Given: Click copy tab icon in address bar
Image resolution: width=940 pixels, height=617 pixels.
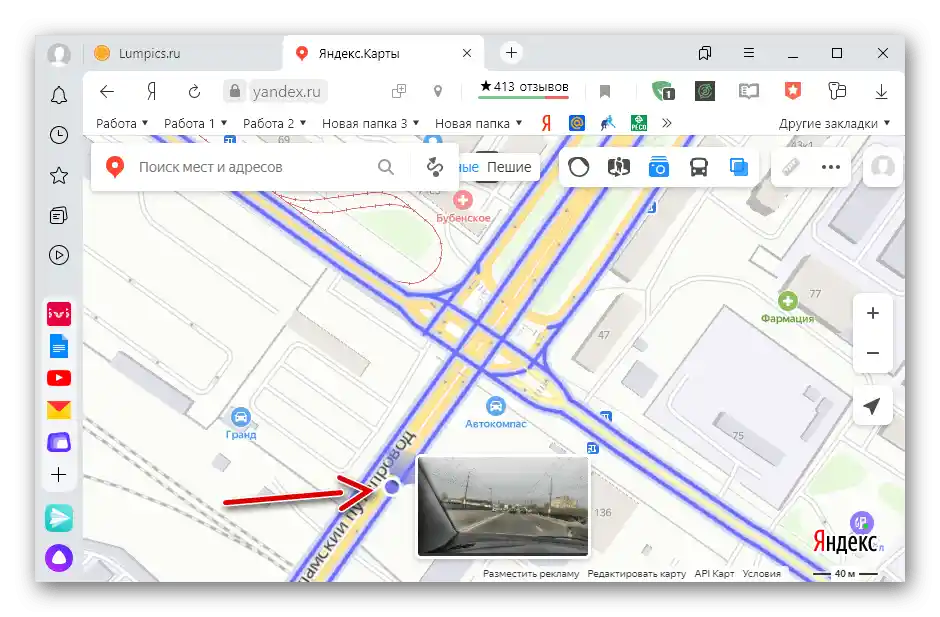Looking at the screenshot, I should (399, 91).
